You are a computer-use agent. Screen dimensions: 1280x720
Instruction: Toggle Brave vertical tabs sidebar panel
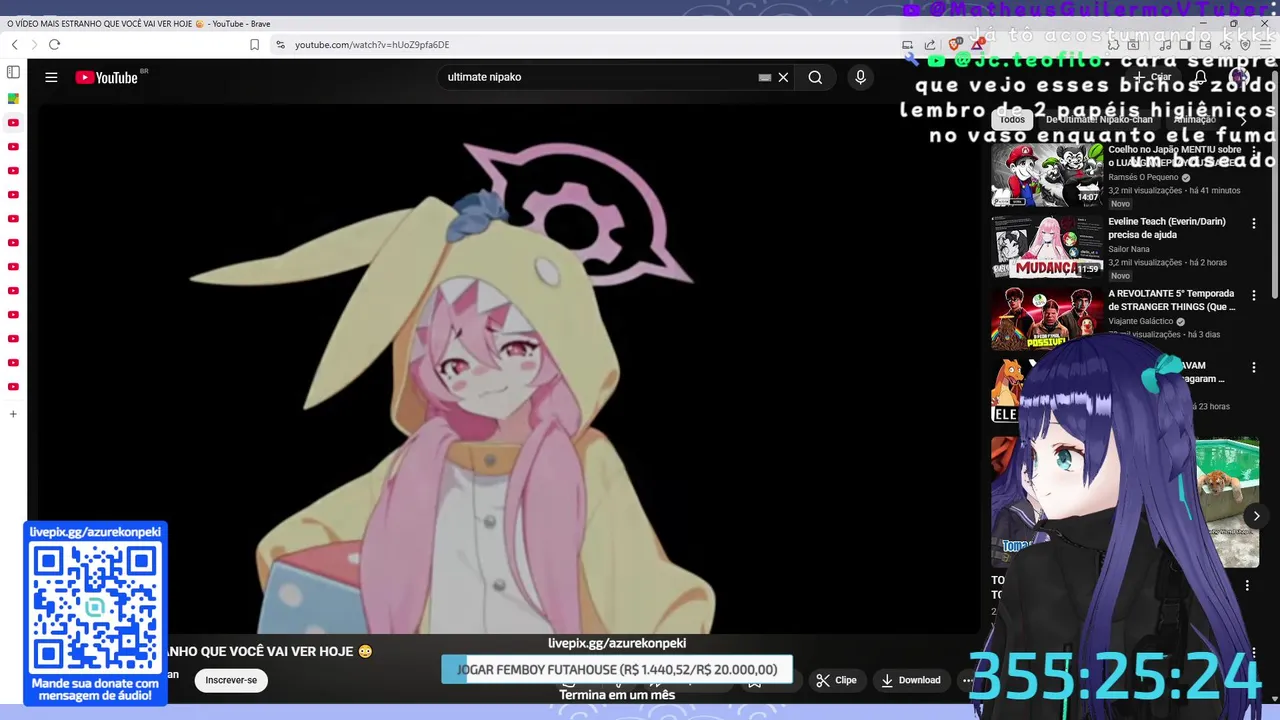point(13,72)
